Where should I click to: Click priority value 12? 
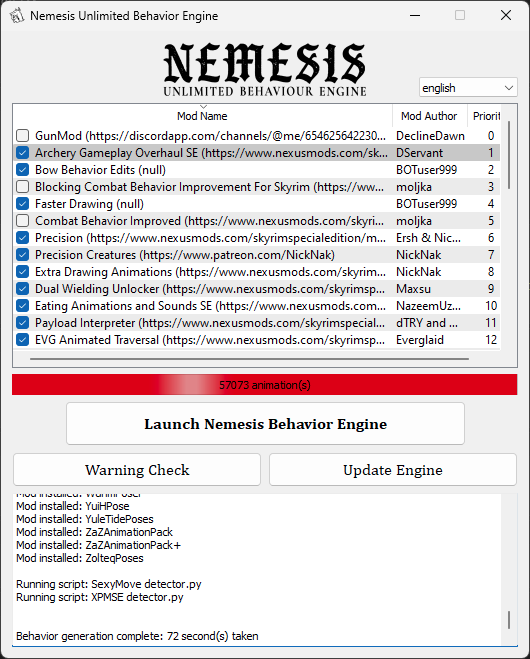(x=491, y=340)
